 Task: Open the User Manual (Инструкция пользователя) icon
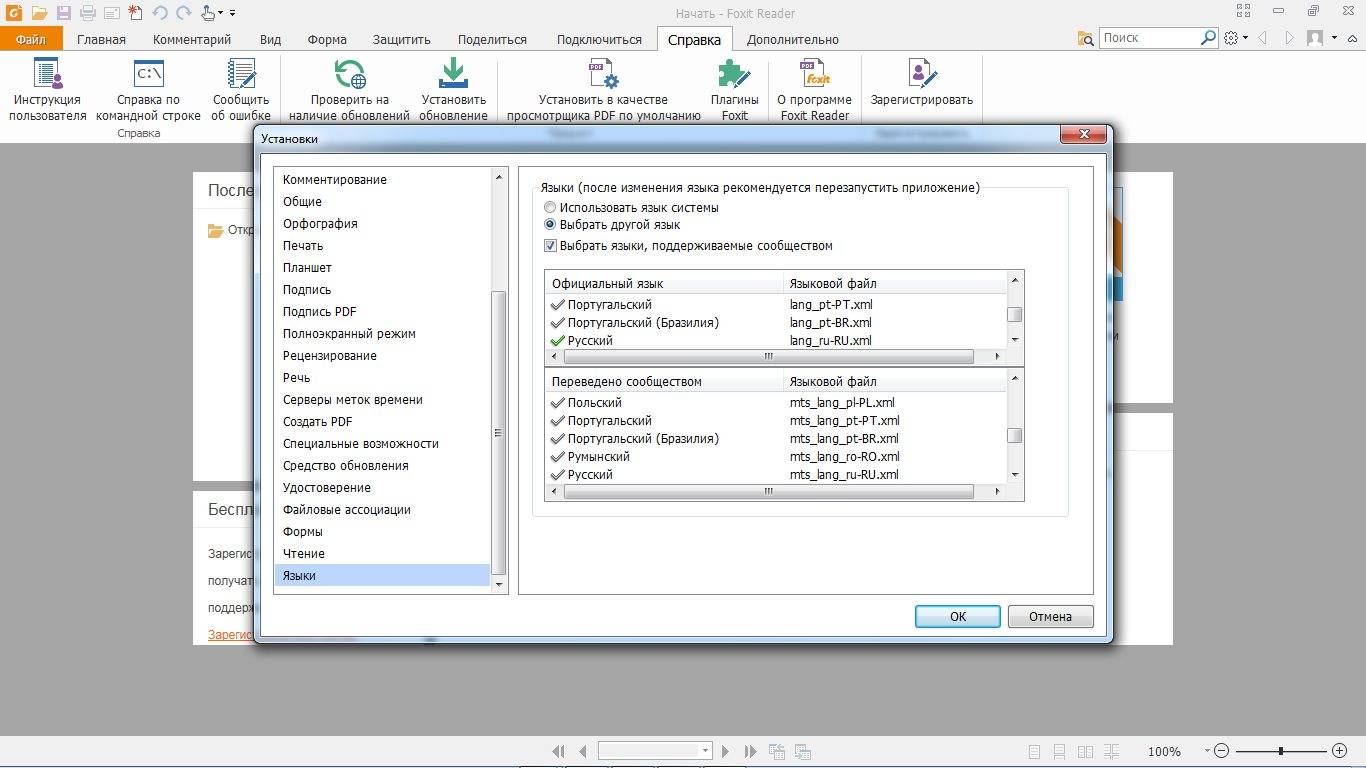(48, 90)
